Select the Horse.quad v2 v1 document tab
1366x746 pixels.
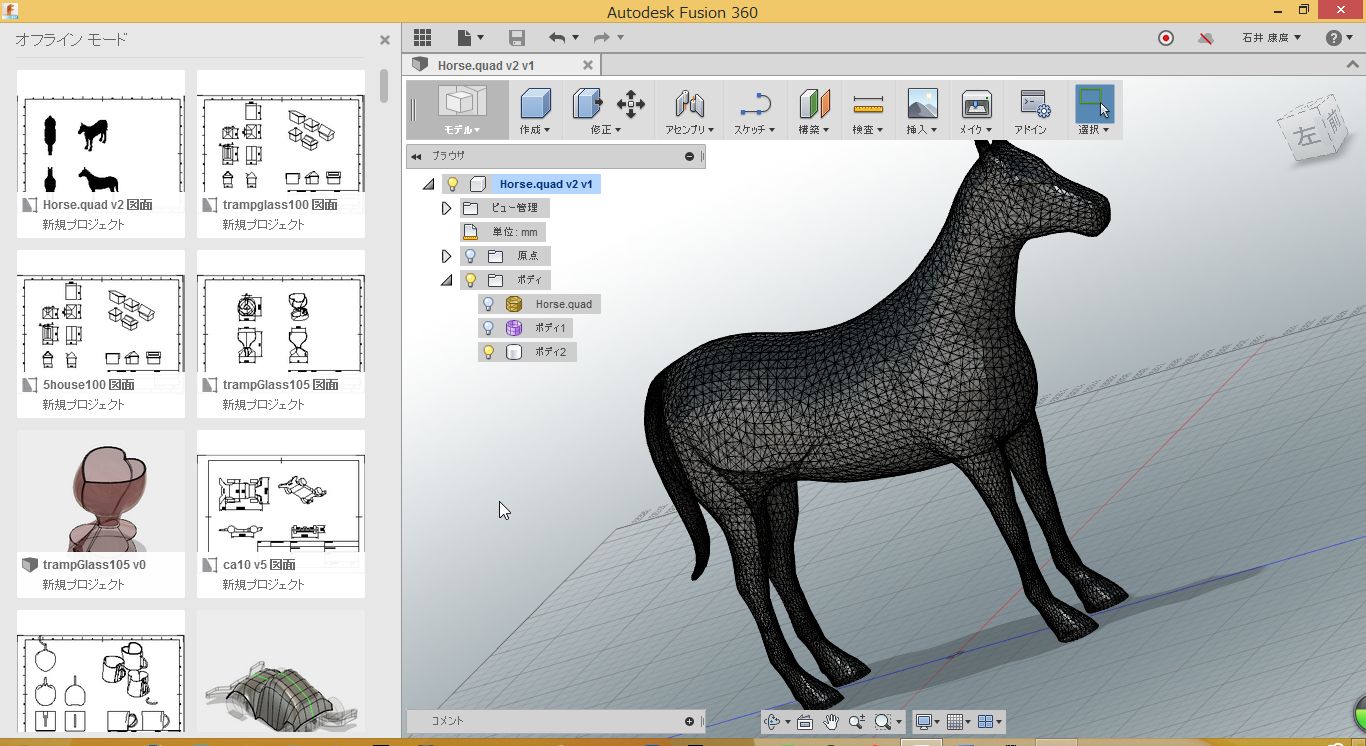point(486,65)
